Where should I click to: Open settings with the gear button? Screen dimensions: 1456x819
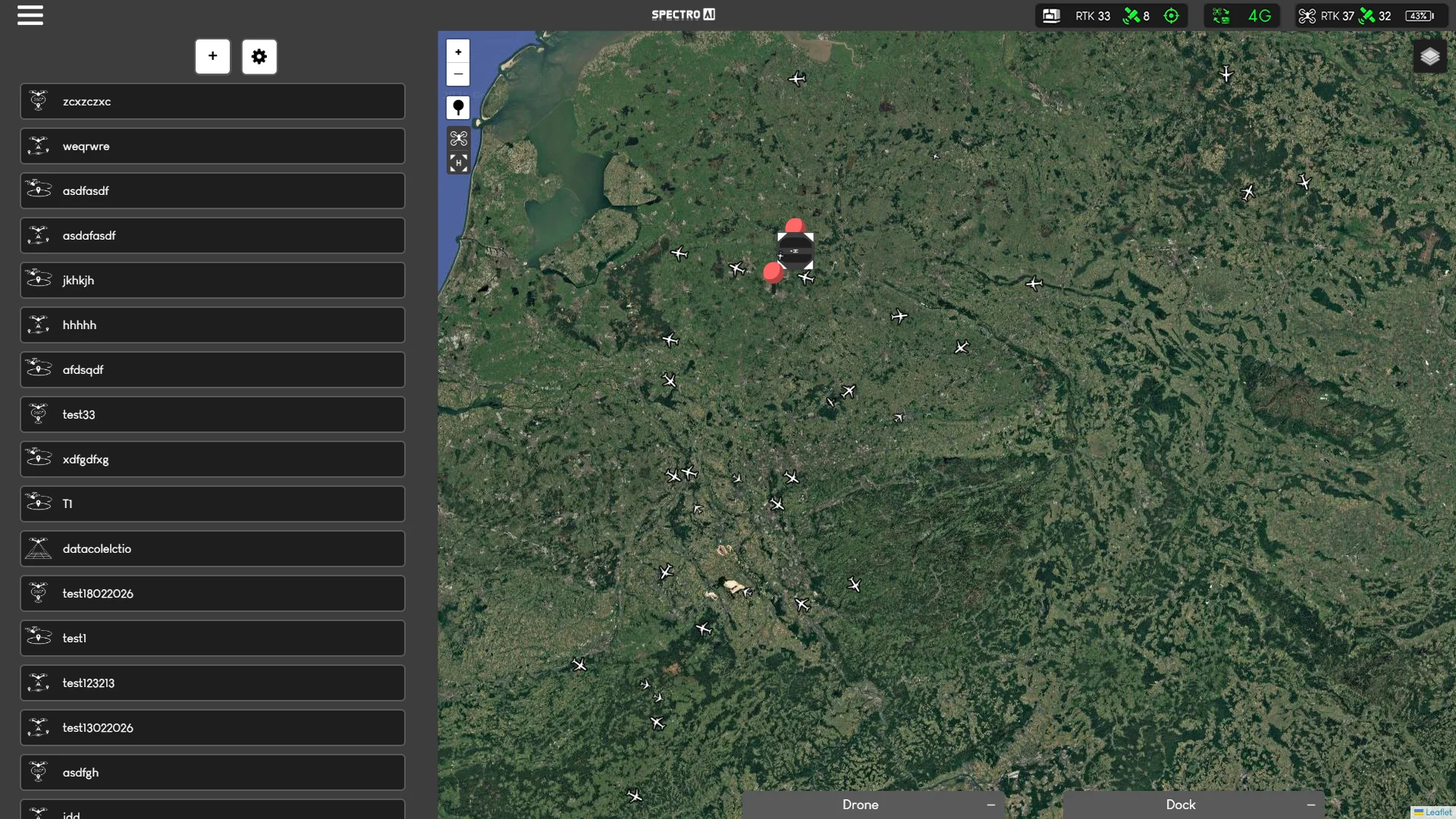259,57
